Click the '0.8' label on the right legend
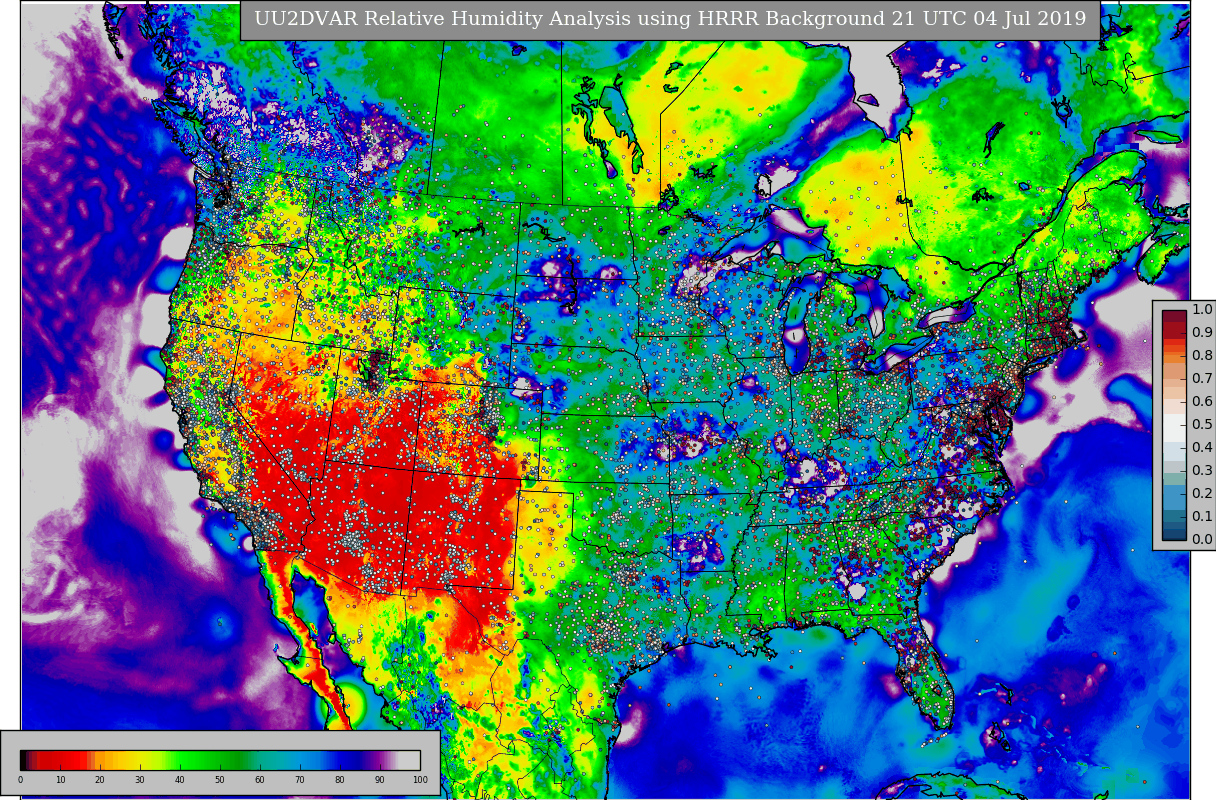The image size is (1216, 800). [1201, 355]
